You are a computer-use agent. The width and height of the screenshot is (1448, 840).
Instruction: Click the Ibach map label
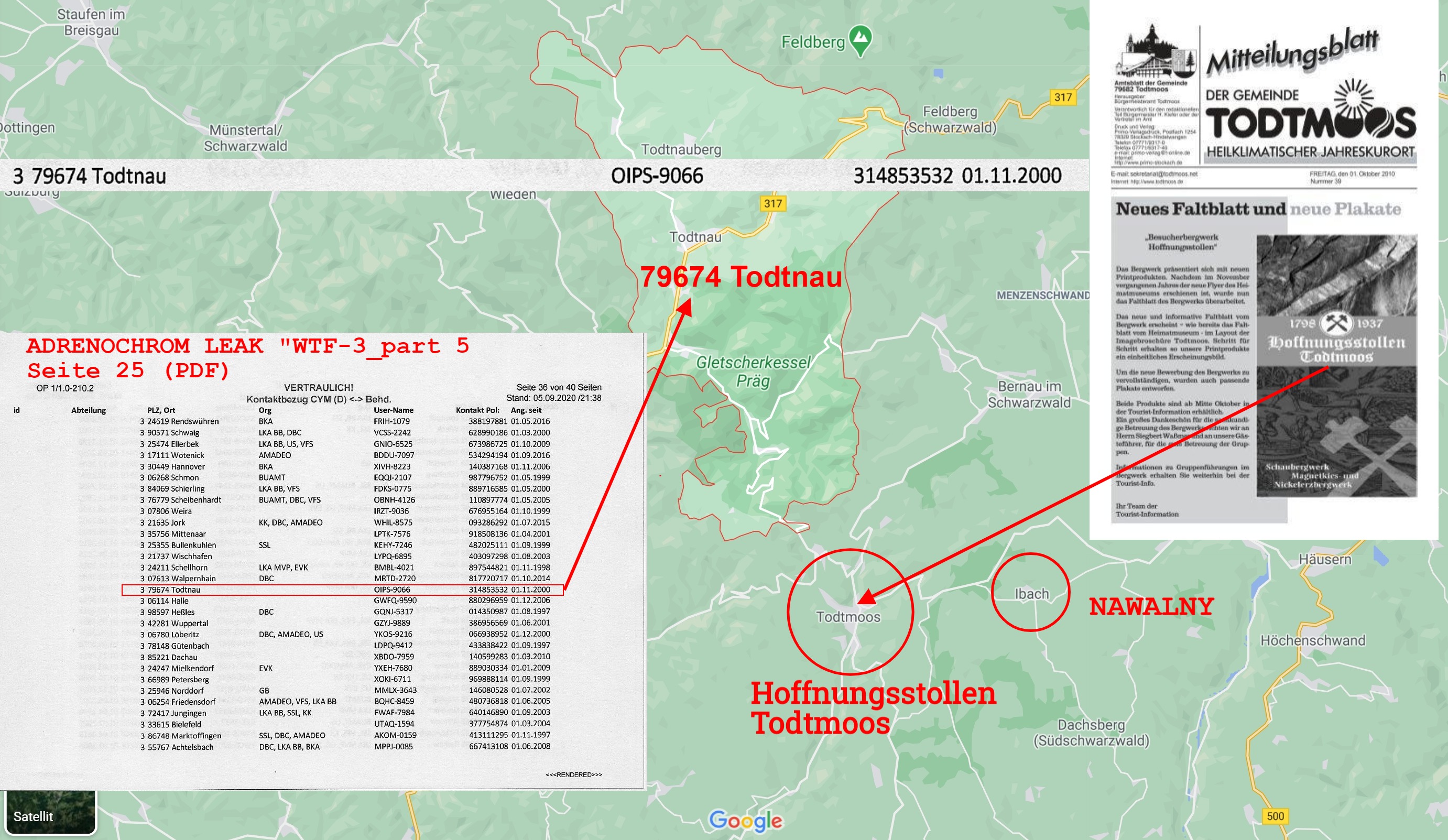point(1031,594)
